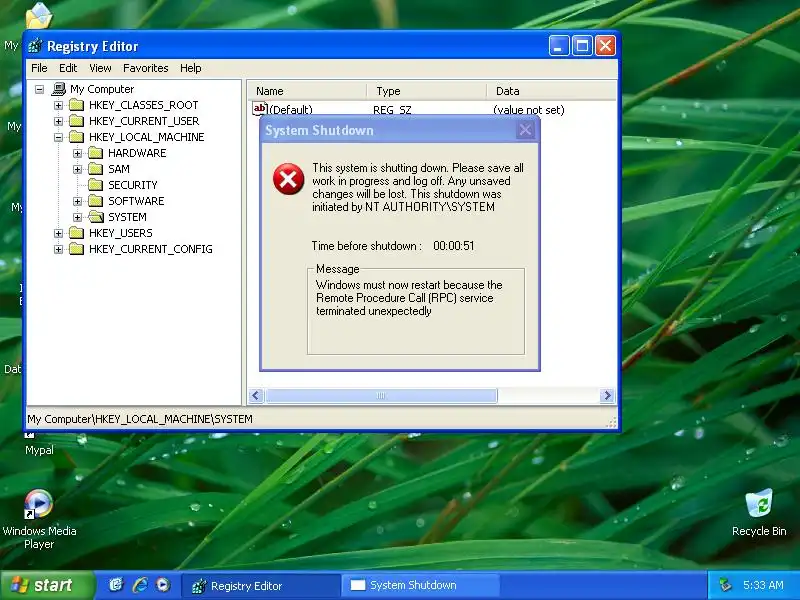Click the 5:33 AM taskbar clock
The image size is (800, 600).
click(x=763, y=585)
